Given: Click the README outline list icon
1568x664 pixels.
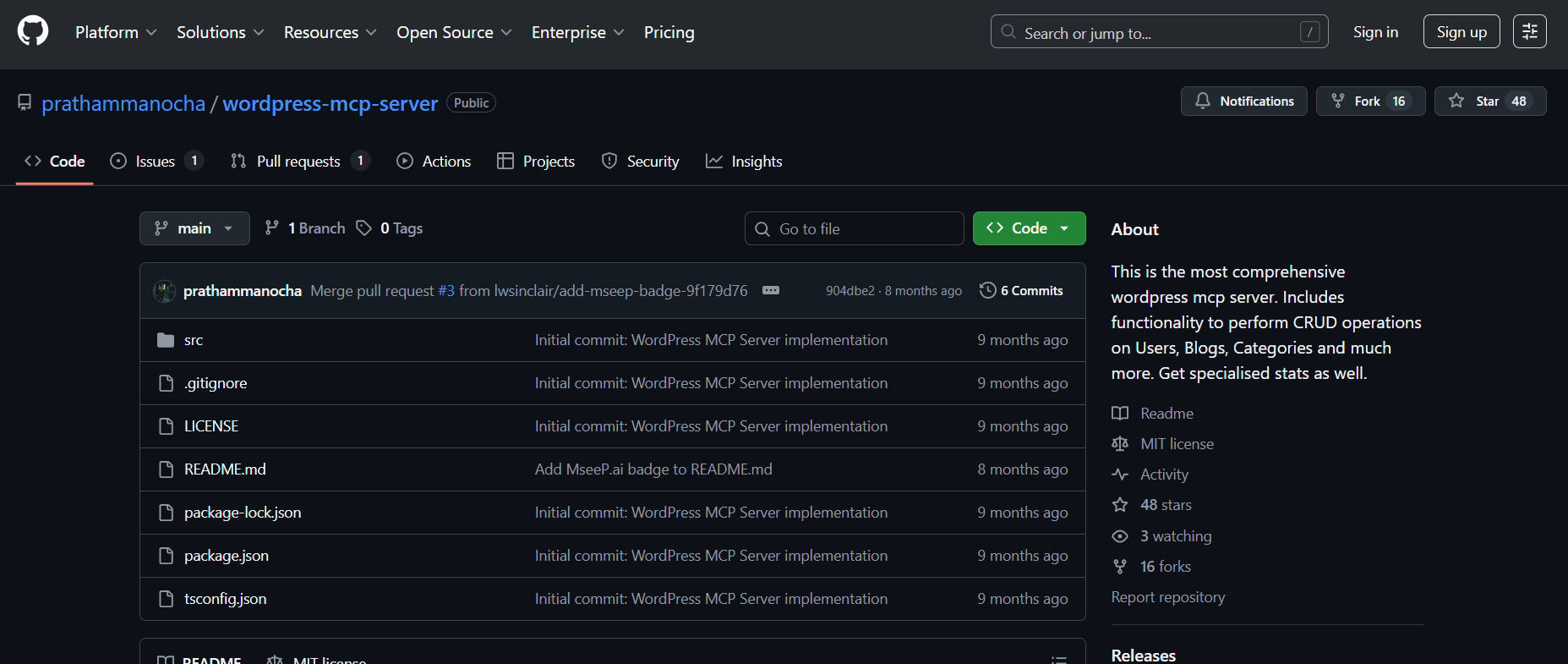Looking at the screenshot, I should [1058, 660].
